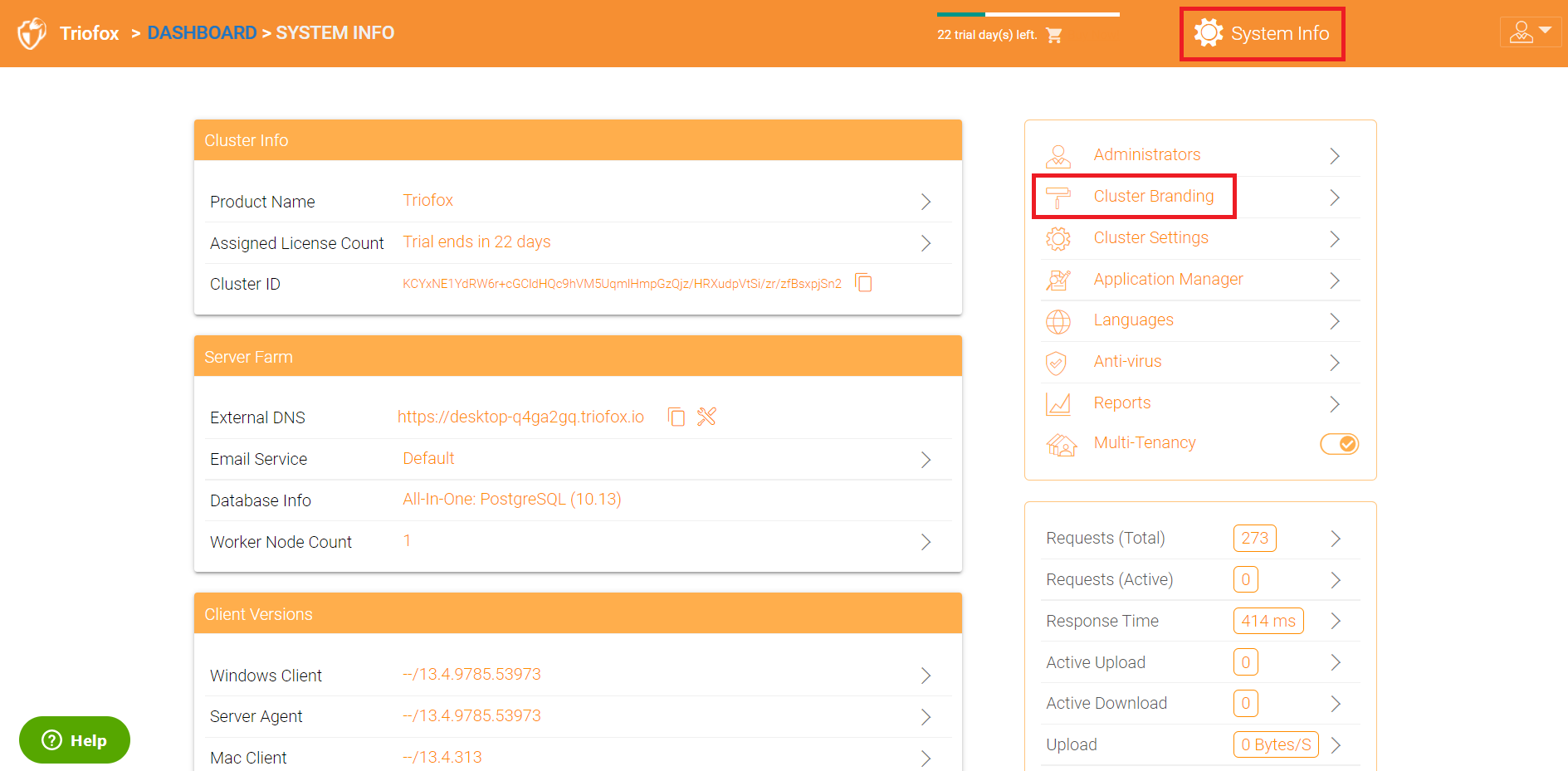The height and width of the screenshot is (771, 1568).
Task: Open the Cluster Settings menu item
Action: pos(1150,237)
